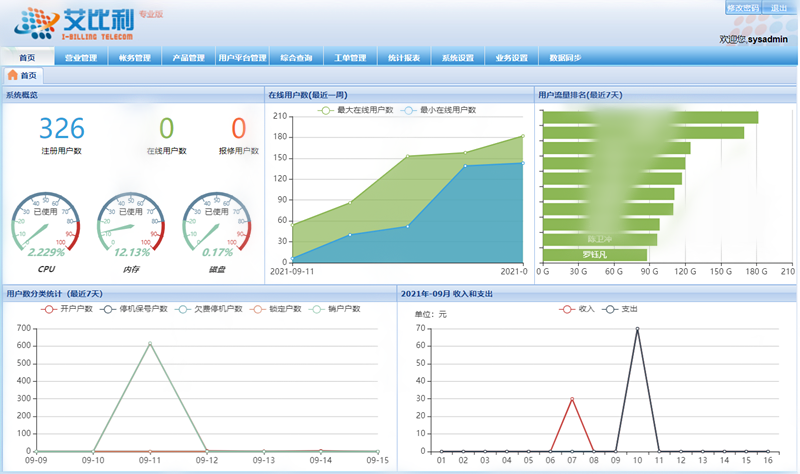Toggle 最大在线用户数 legend series

[355, 109]
